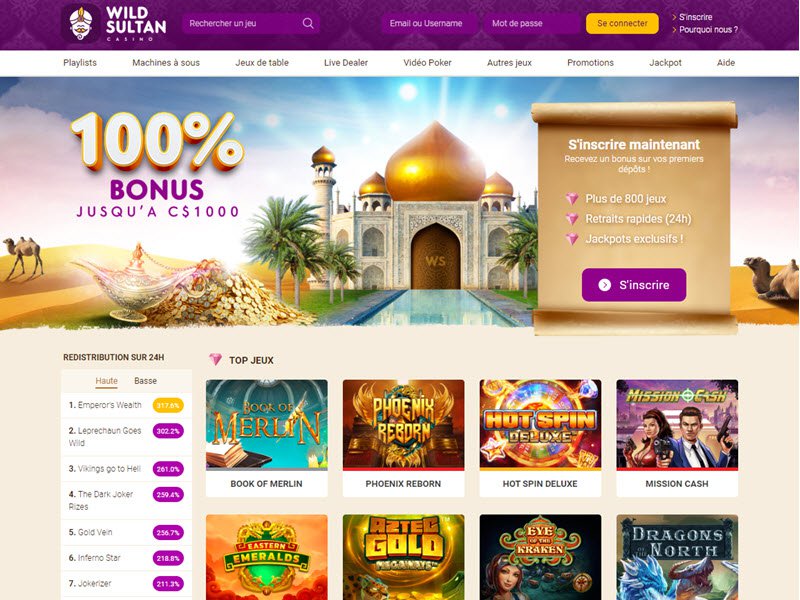The height and width of the screenshot is (600, 800).
Task: Click the diamond next to Plus de 800 jeux
Action: 572,199
